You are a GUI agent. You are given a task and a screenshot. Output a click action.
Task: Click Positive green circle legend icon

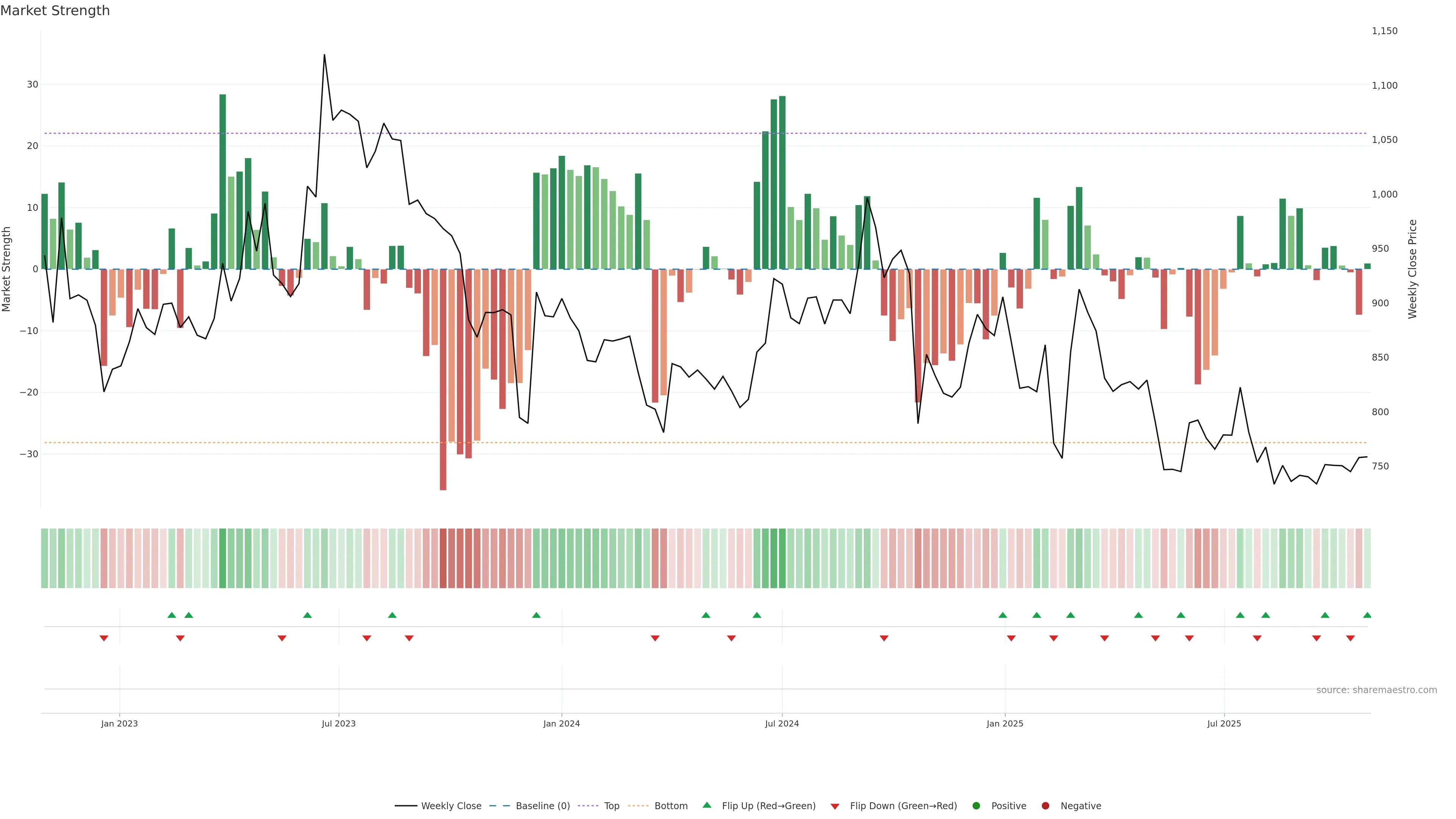click(976, 806)
